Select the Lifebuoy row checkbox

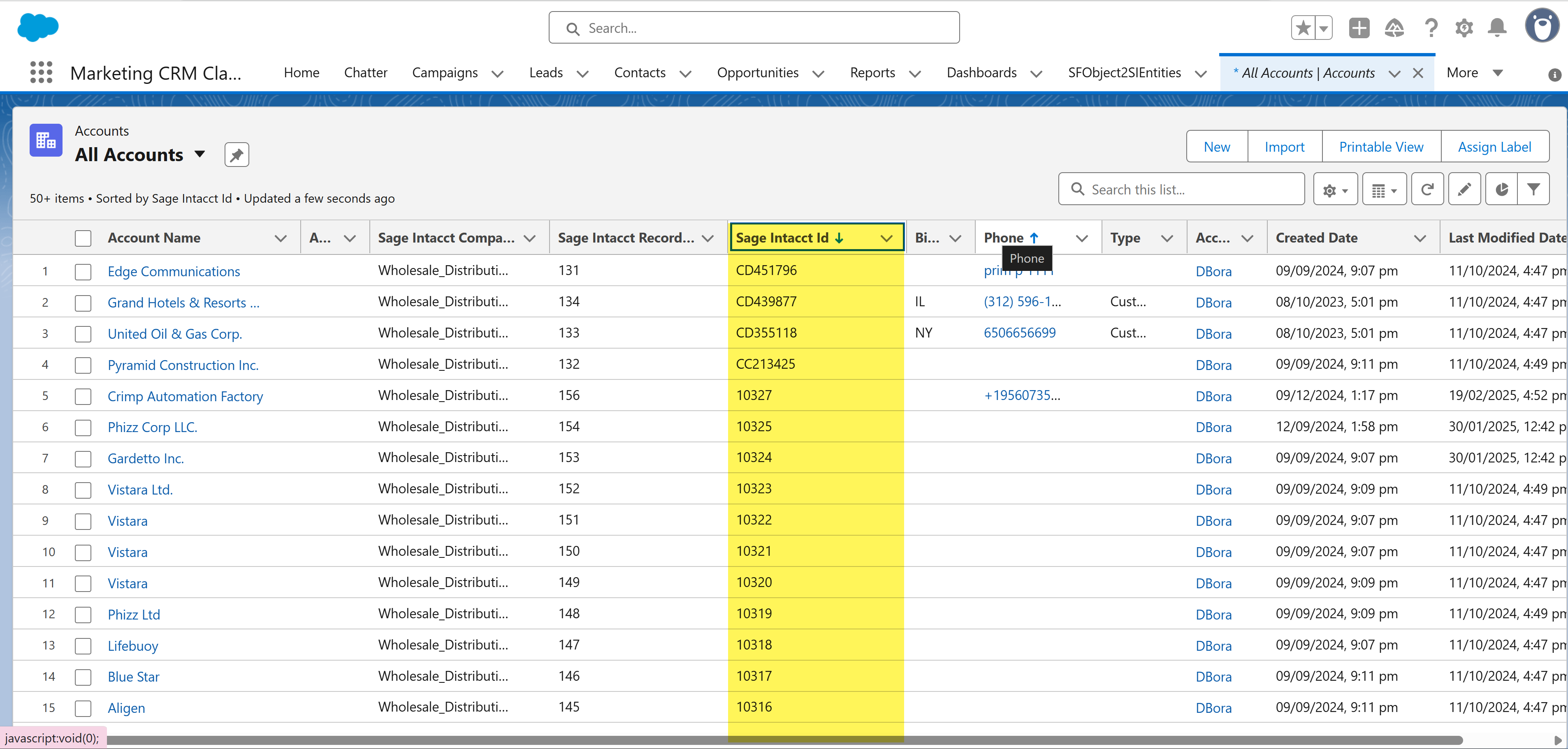83,646
